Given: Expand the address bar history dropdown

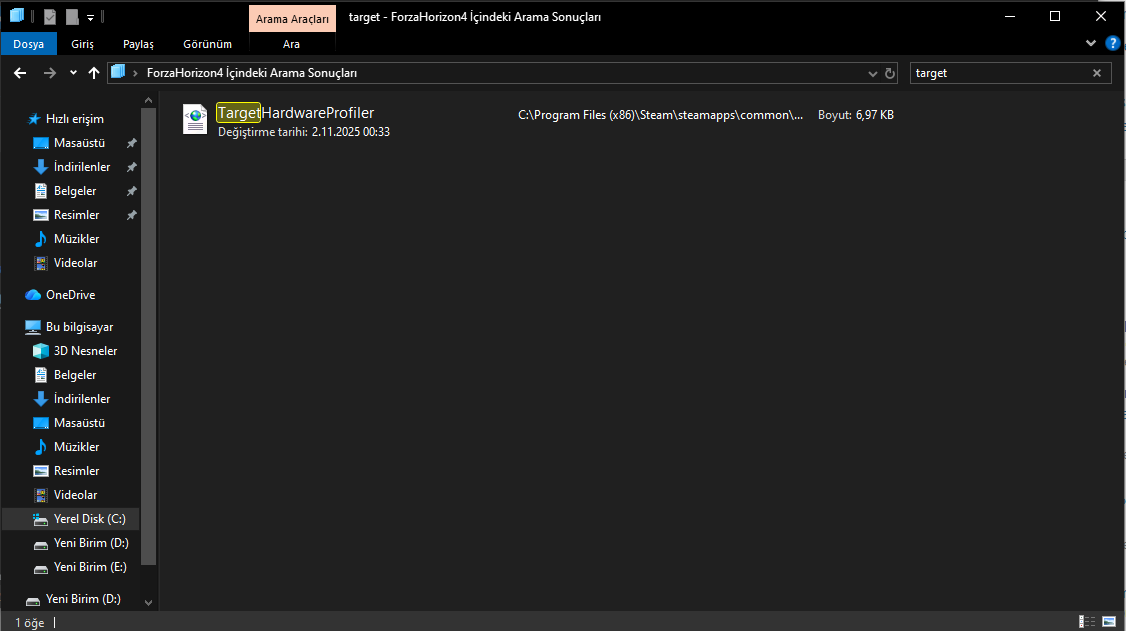Looking at the screenshot, I should [873, 73].
